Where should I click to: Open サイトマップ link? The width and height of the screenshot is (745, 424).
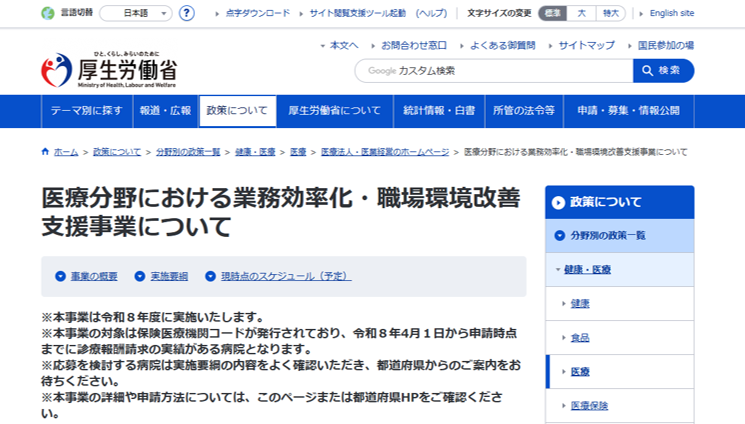click(586, 46)
